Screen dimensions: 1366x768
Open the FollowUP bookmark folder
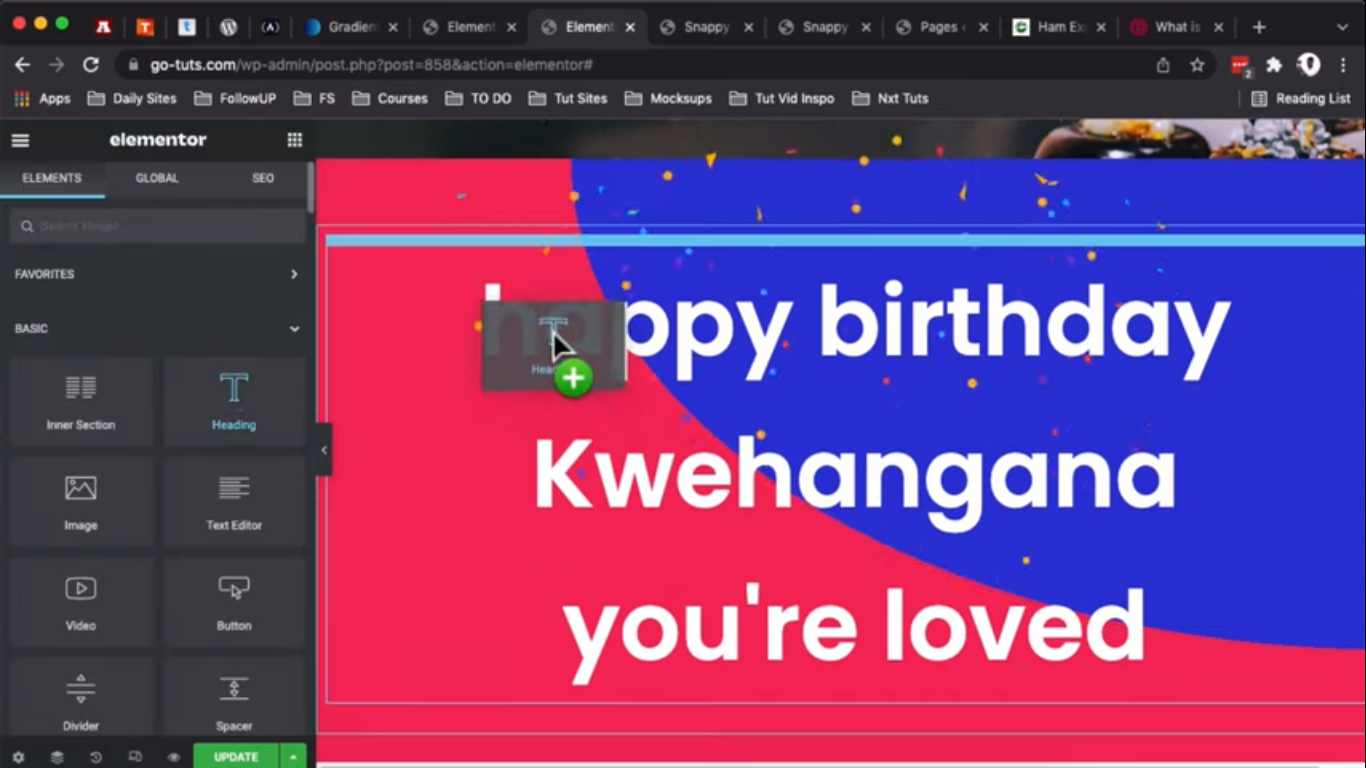tap(235, 98)
